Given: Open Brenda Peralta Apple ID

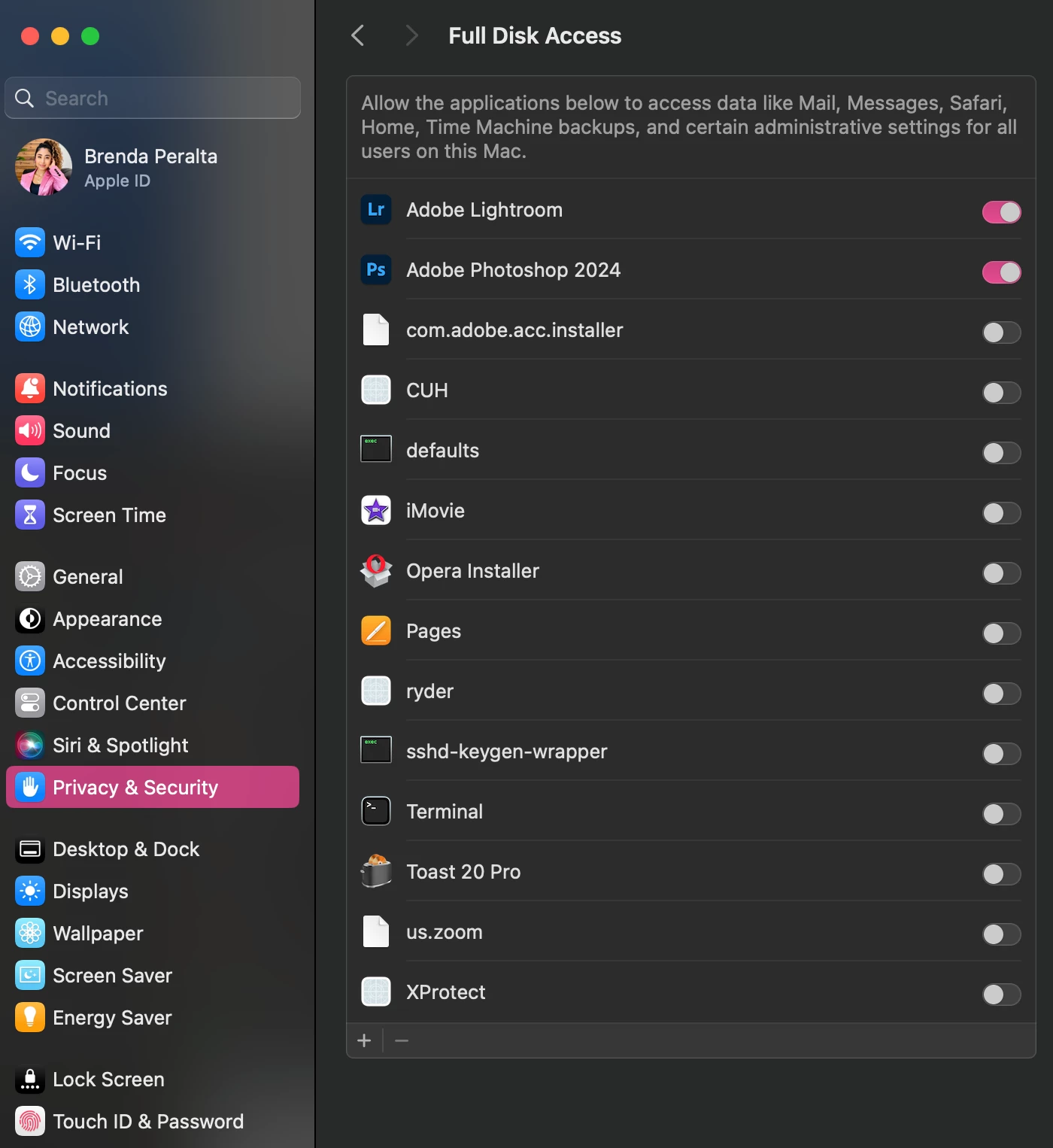Looking at the screenshot, I should (153, 168).
